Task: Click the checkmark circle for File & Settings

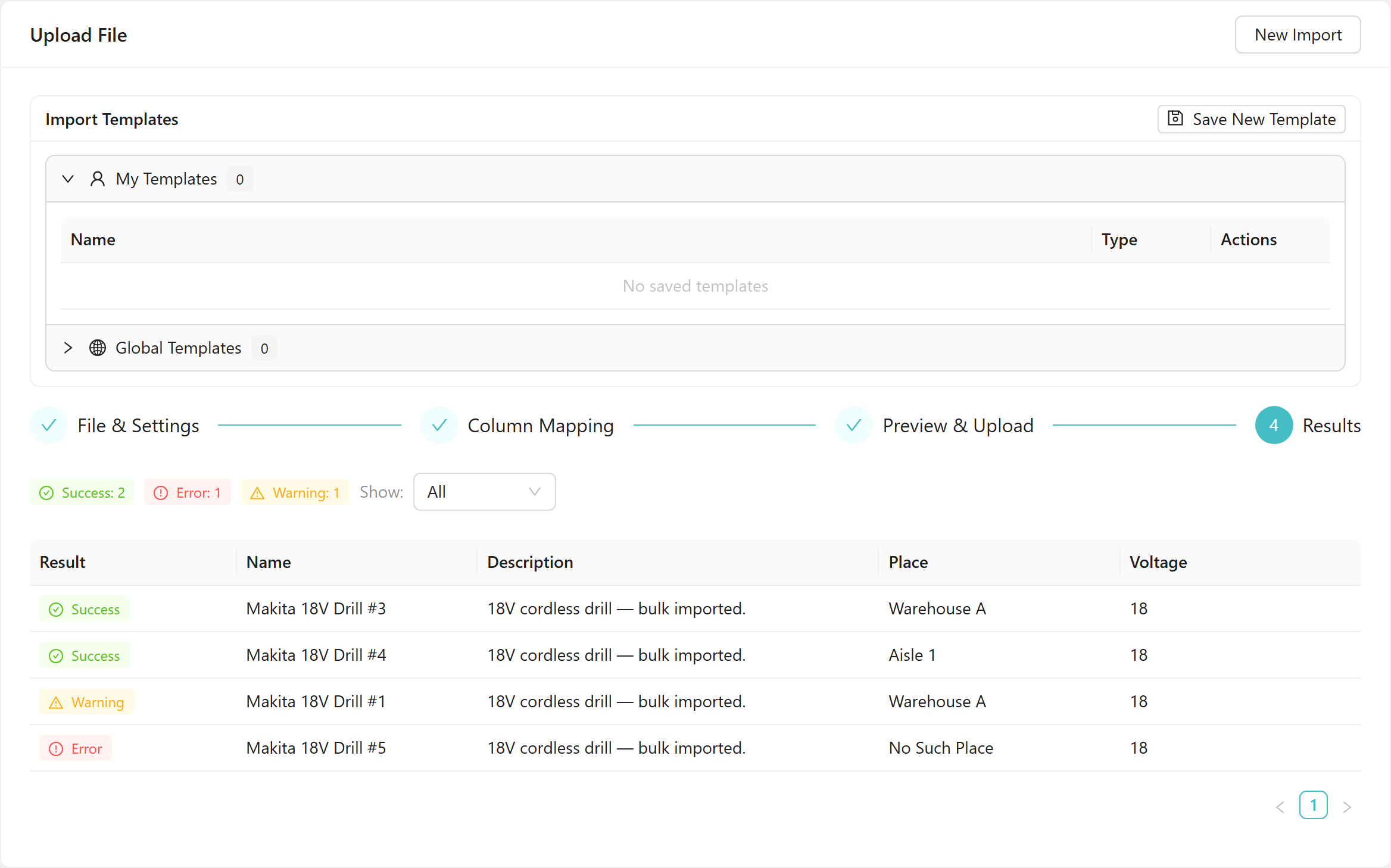Action: [49, 425]
